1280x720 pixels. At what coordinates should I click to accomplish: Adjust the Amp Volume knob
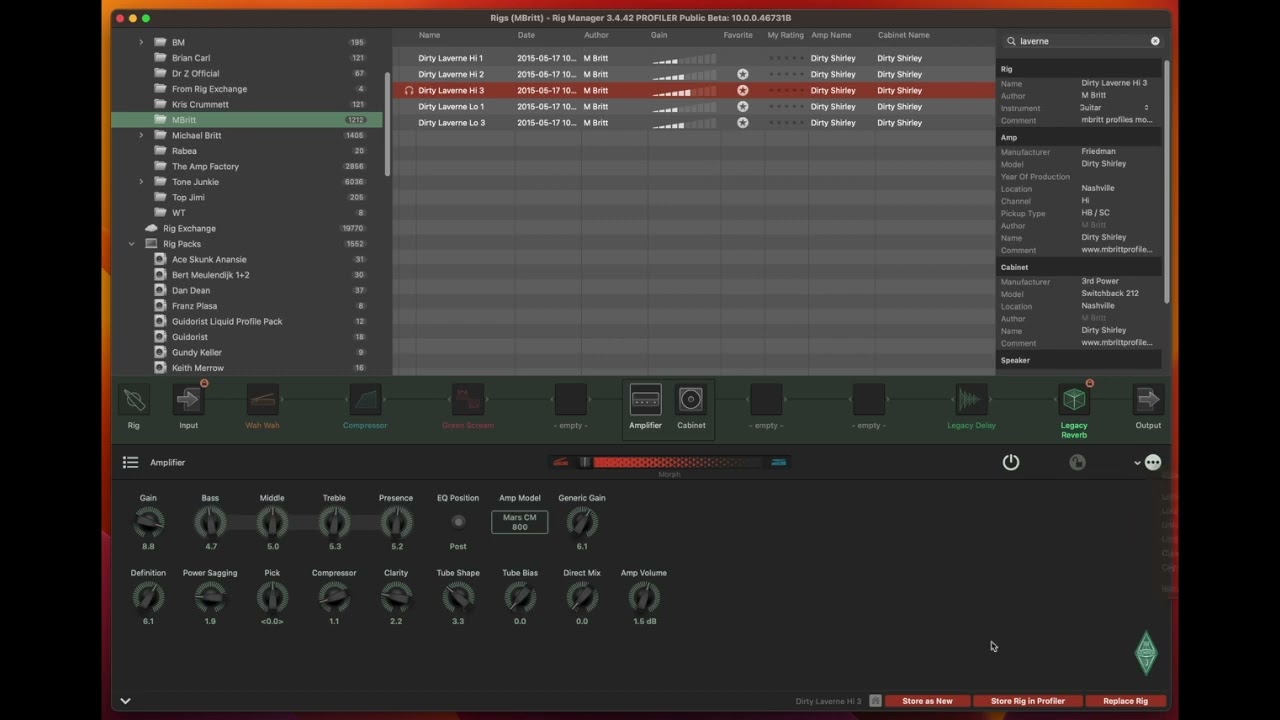point(644,597)
